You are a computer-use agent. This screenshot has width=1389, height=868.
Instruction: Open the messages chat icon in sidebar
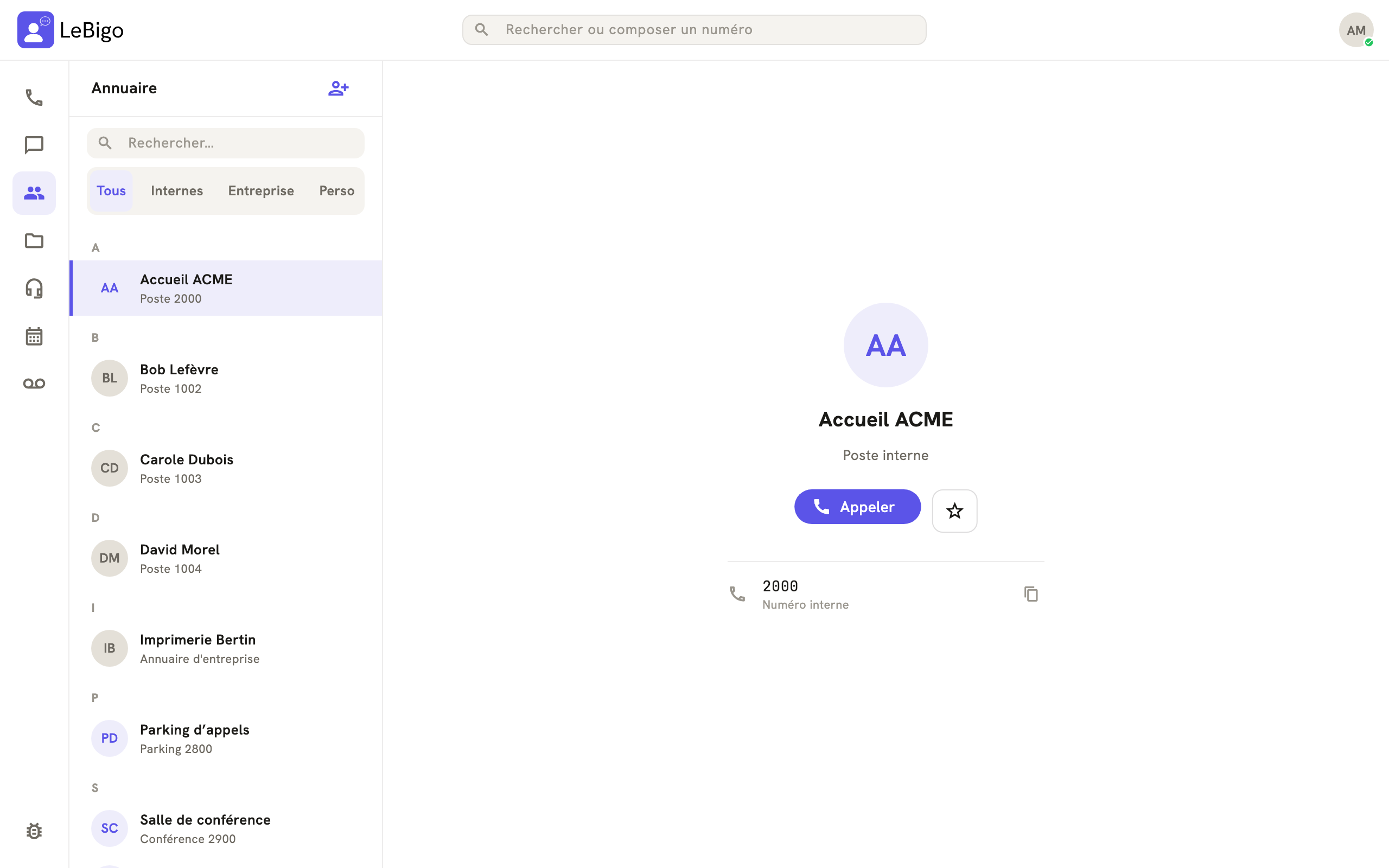34,145
